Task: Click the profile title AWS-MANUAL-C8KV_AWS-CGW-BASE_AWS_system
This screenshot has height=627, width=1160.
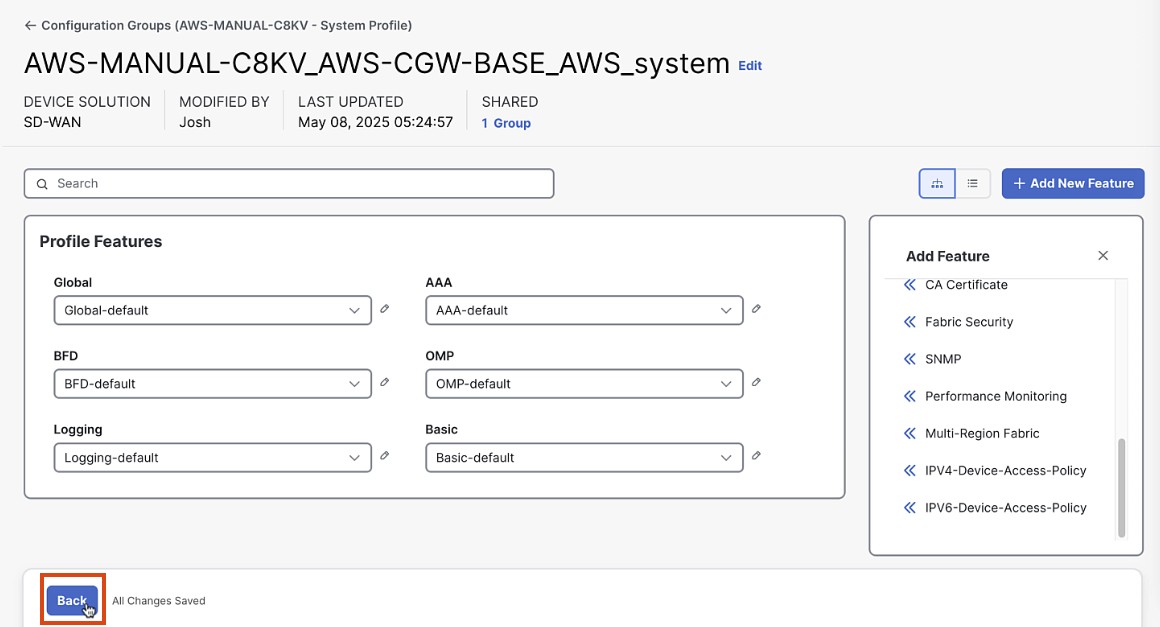Action: coord(377,64)
